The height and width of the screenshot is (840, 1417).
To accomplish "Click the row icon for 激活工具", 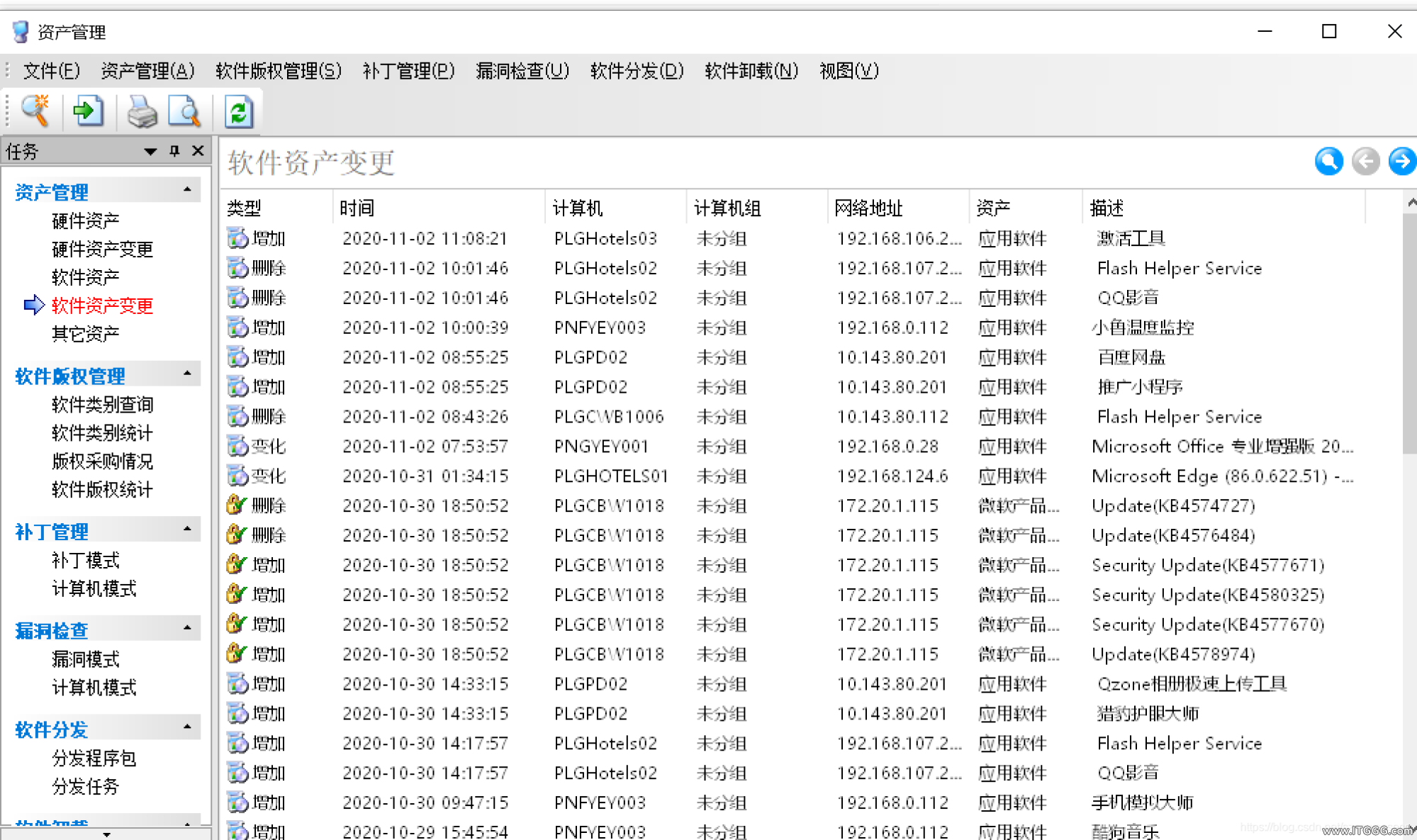I will pyautogui.click(x=237, y=238).
